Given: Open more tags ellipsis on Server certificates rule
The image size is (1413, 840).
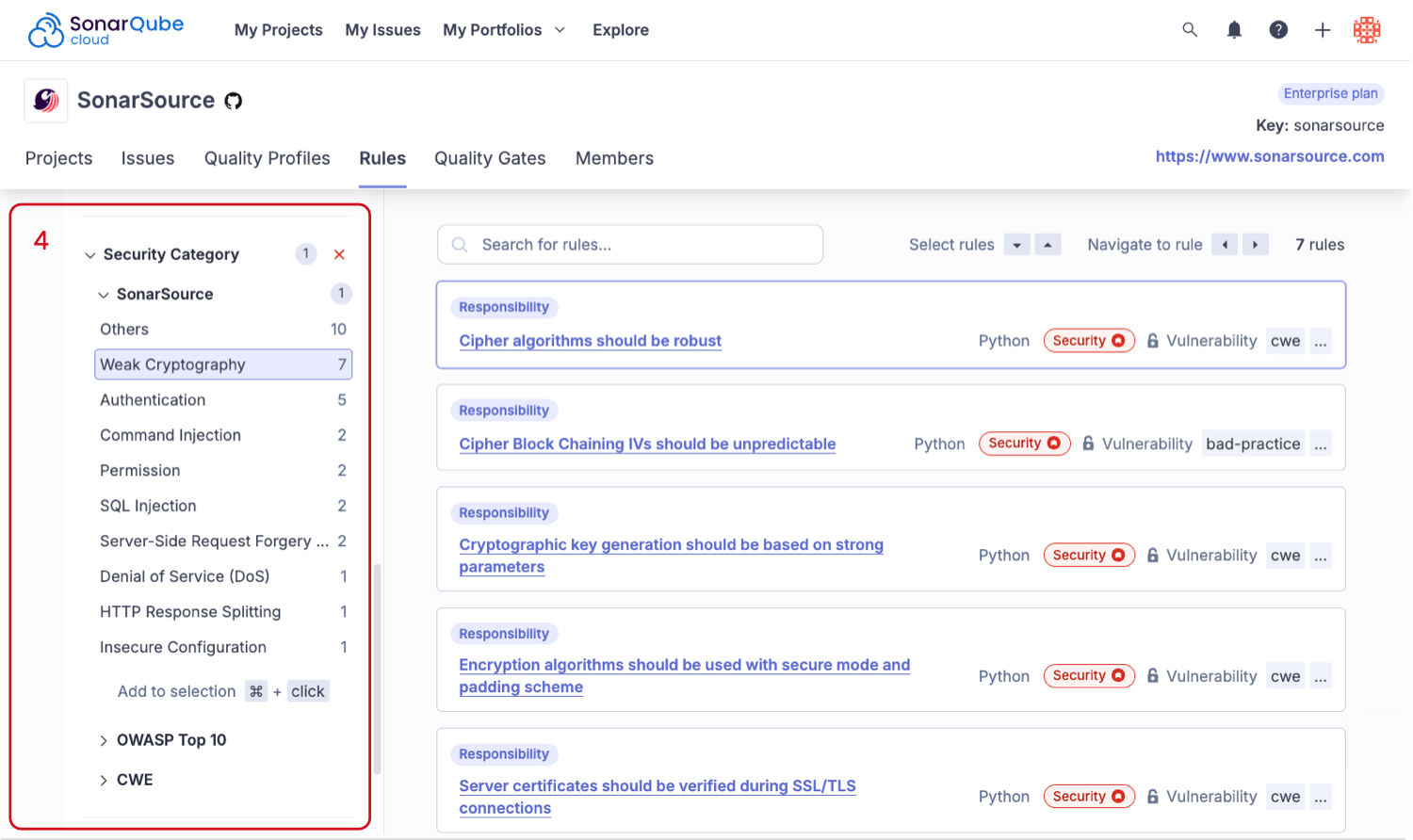Looking at the screenshot, I should click(1321, 797).
